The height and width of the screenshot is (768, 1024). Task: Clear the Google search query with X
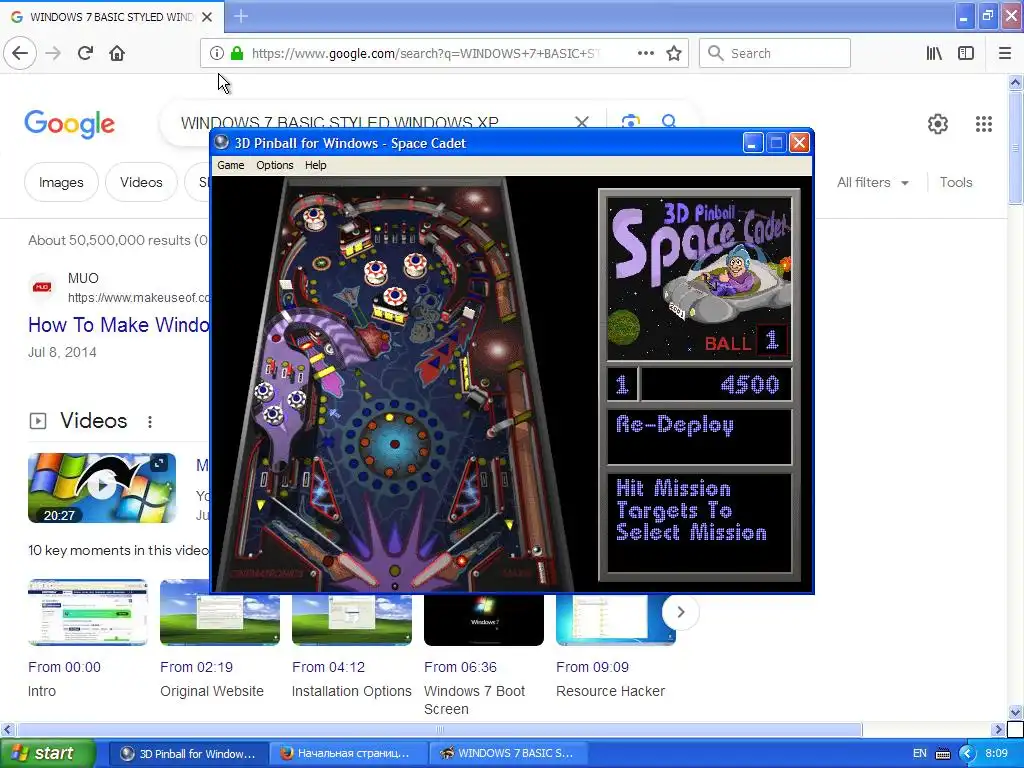[582, 121]
